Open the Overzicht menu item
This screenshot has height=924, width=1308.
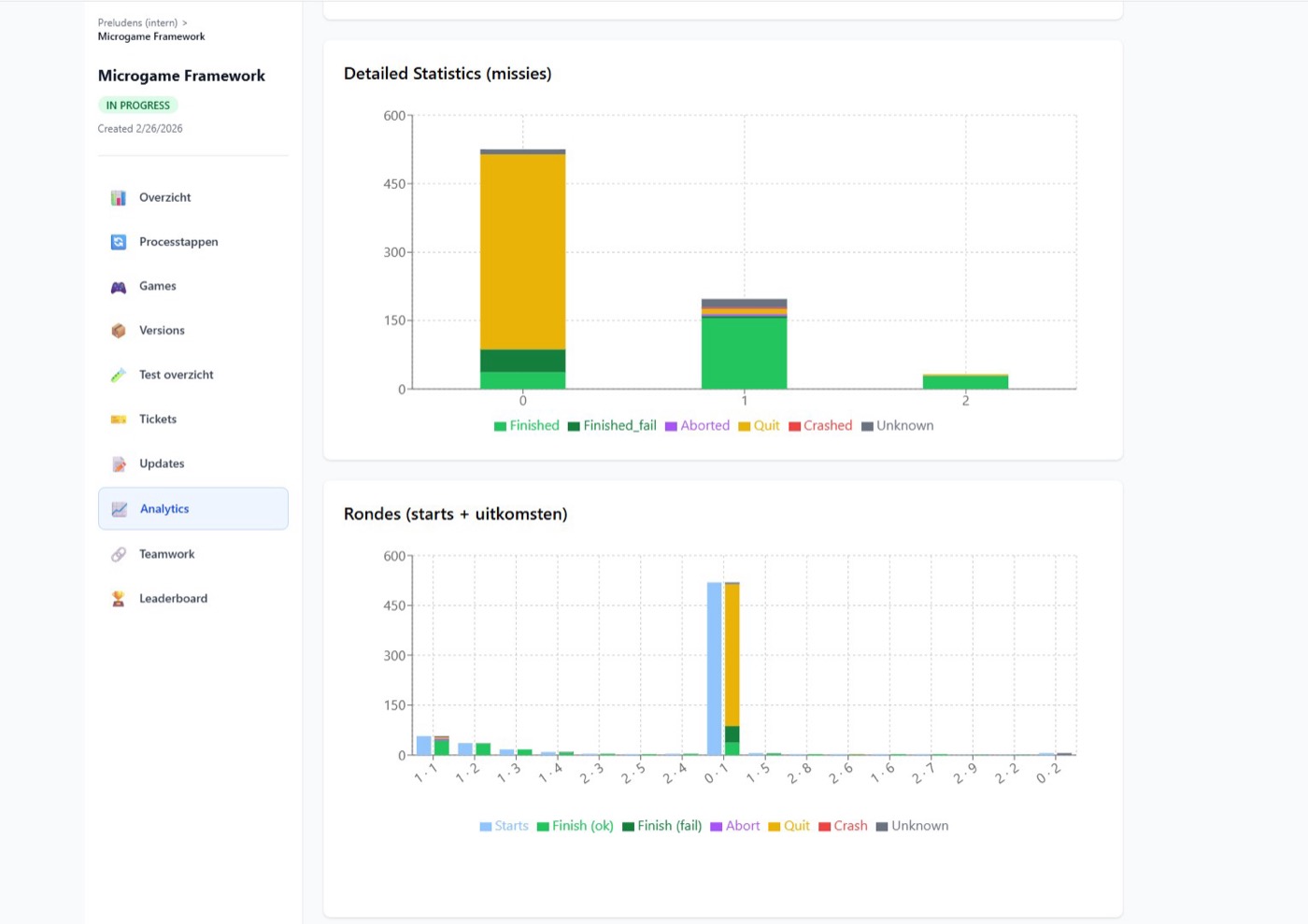[193, 197]
